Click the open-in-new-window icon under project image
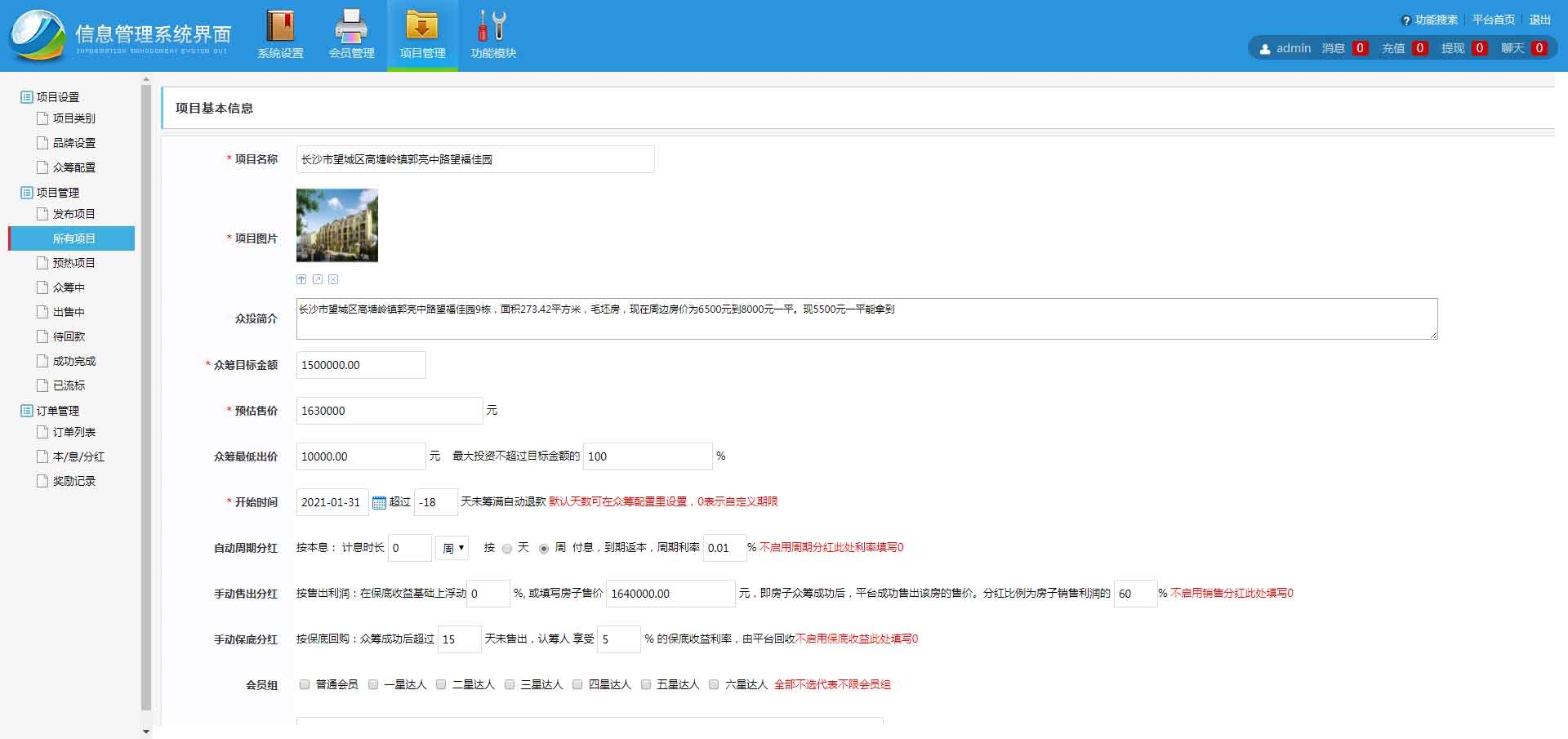The height and width of the screenshot is (739, 1568). coord(318,279)
